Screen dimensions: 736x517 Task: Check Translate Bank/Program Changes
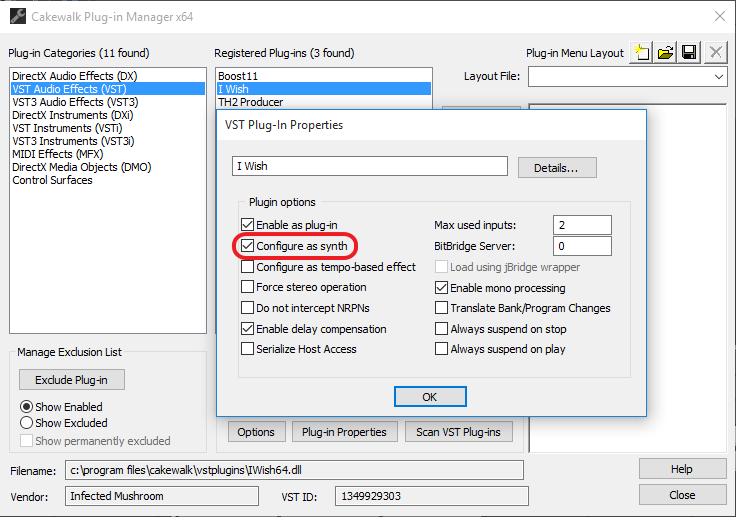(x=442, y=308)
